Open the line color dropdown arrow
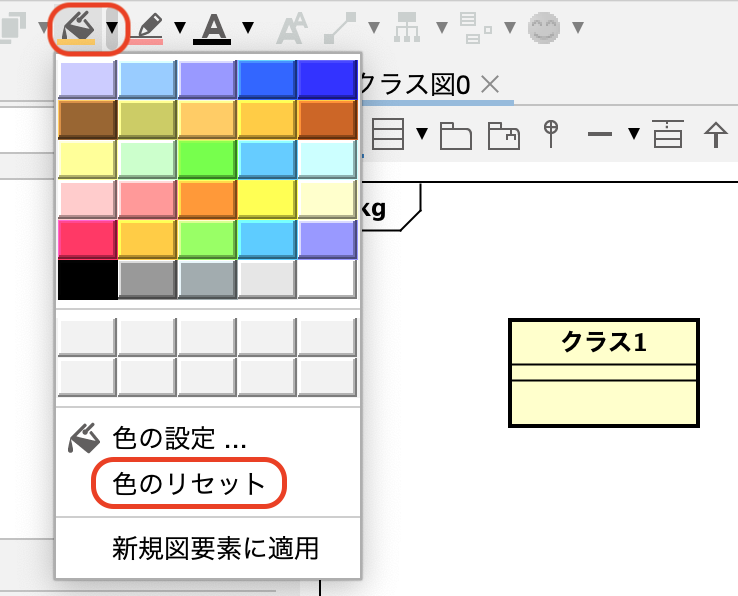The width and height of the screenshot is (738, 596). 180,28
